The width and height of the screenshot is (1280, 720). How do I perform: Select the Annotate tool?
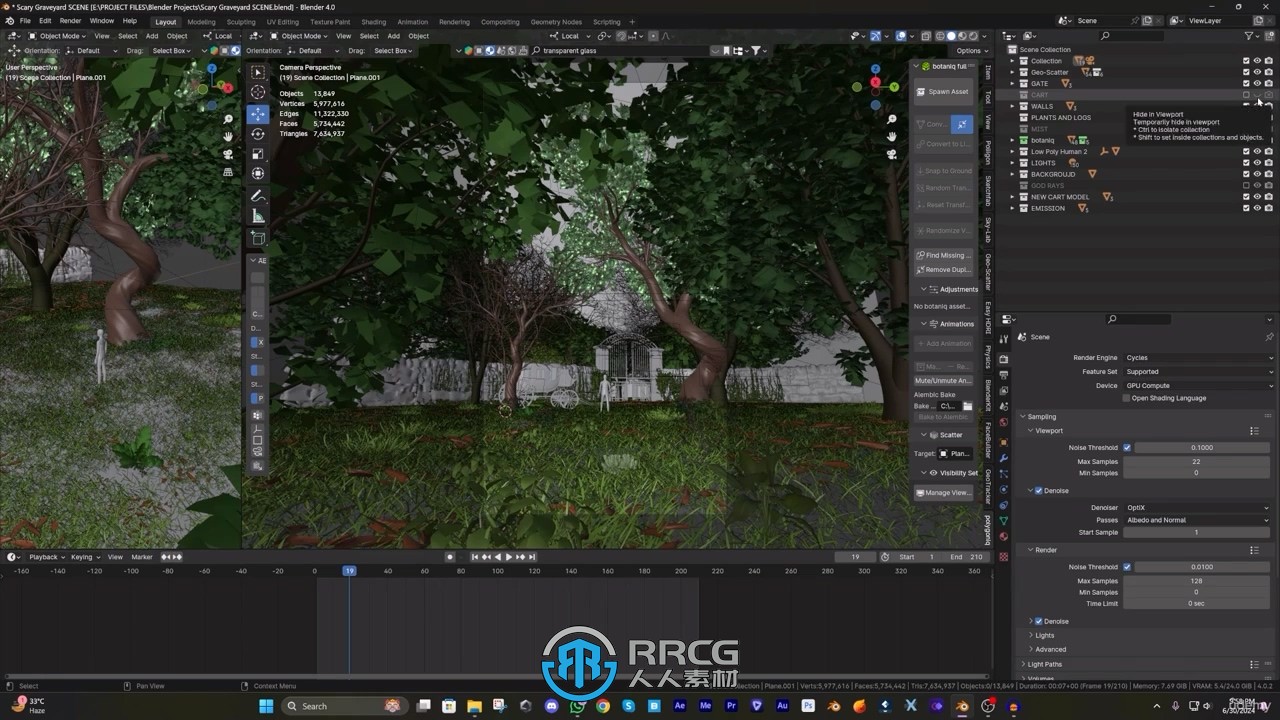click(x=258, y=196)
